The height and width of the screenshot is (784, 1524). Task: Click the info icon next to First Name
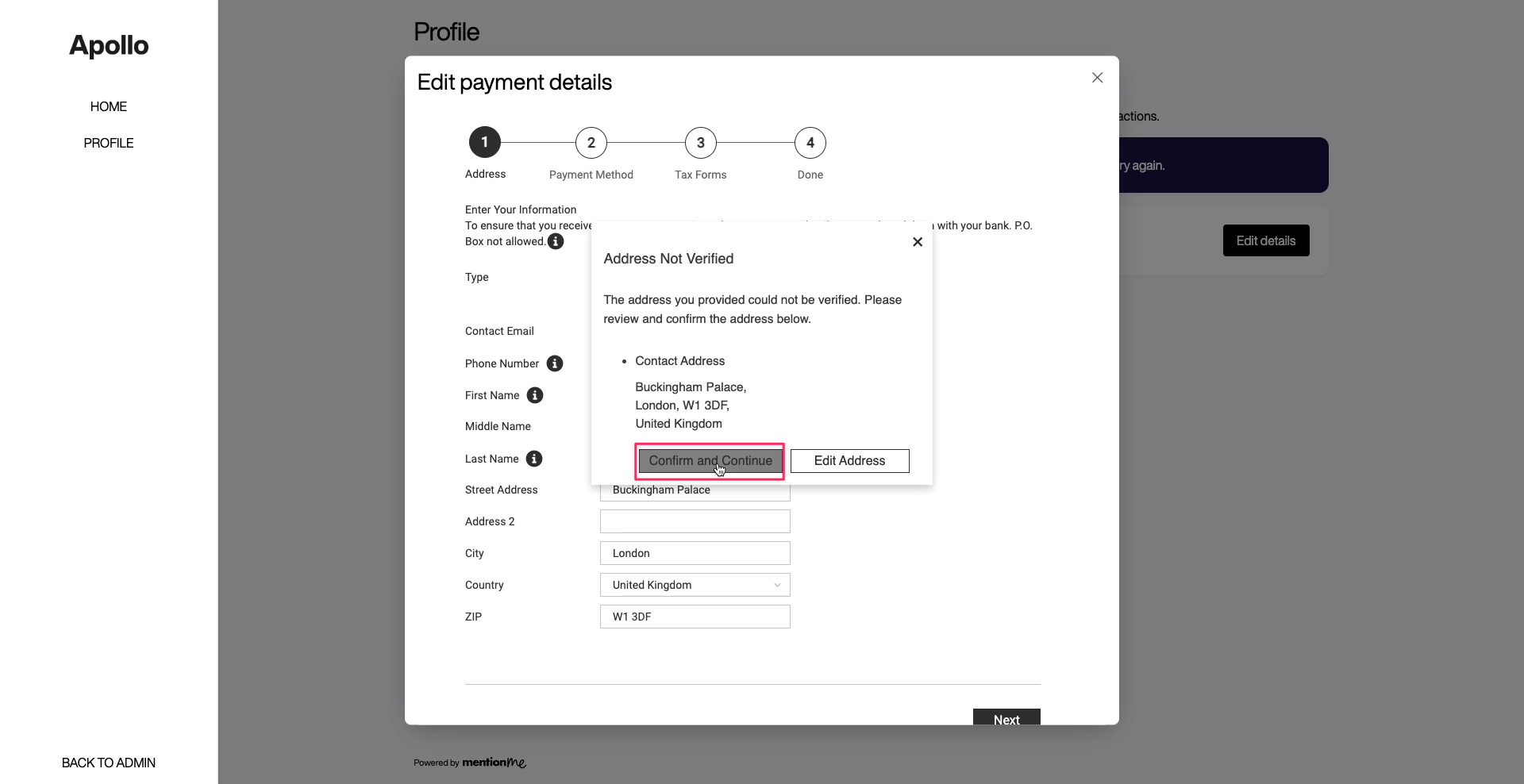(x=535, y=395)
